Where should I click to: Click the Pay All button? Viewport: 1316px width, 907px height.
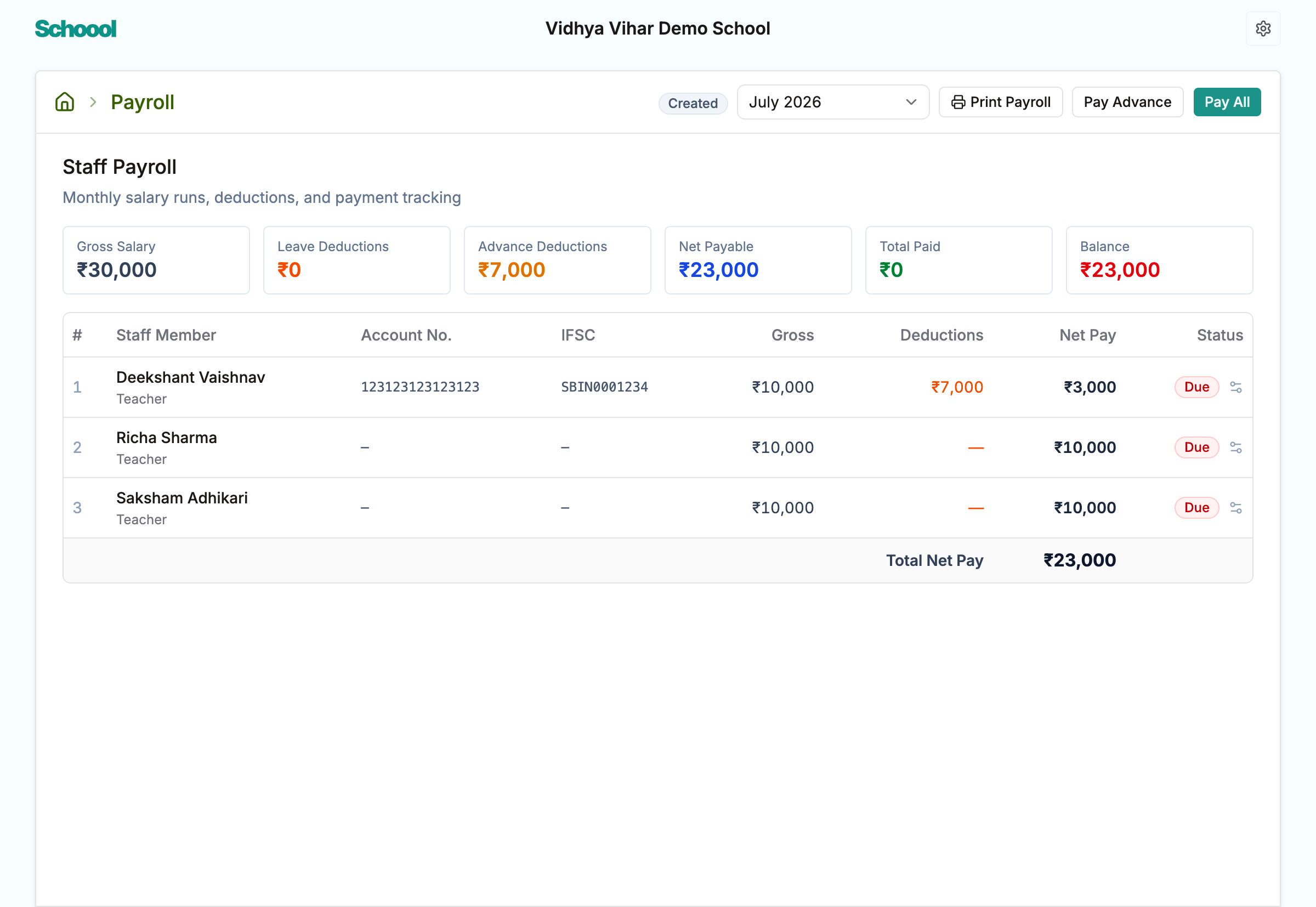[x=1226, y=103]
